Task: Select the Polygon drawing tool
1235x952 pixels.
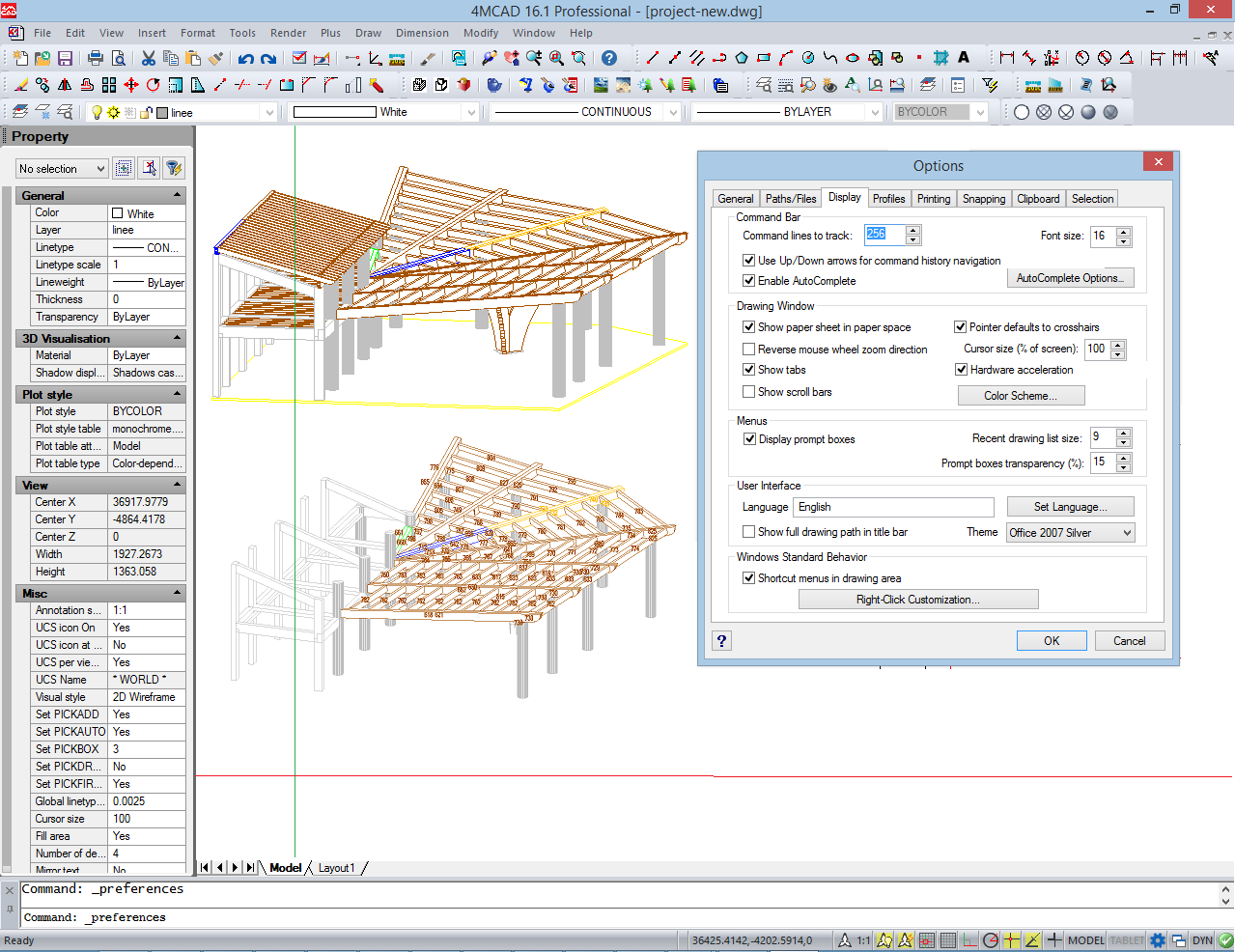Action: click(x=742, y=58)
